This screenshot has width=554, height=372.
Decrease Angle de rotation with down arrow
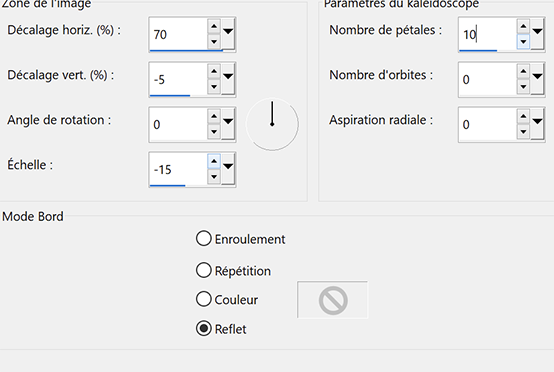point(214,132)
